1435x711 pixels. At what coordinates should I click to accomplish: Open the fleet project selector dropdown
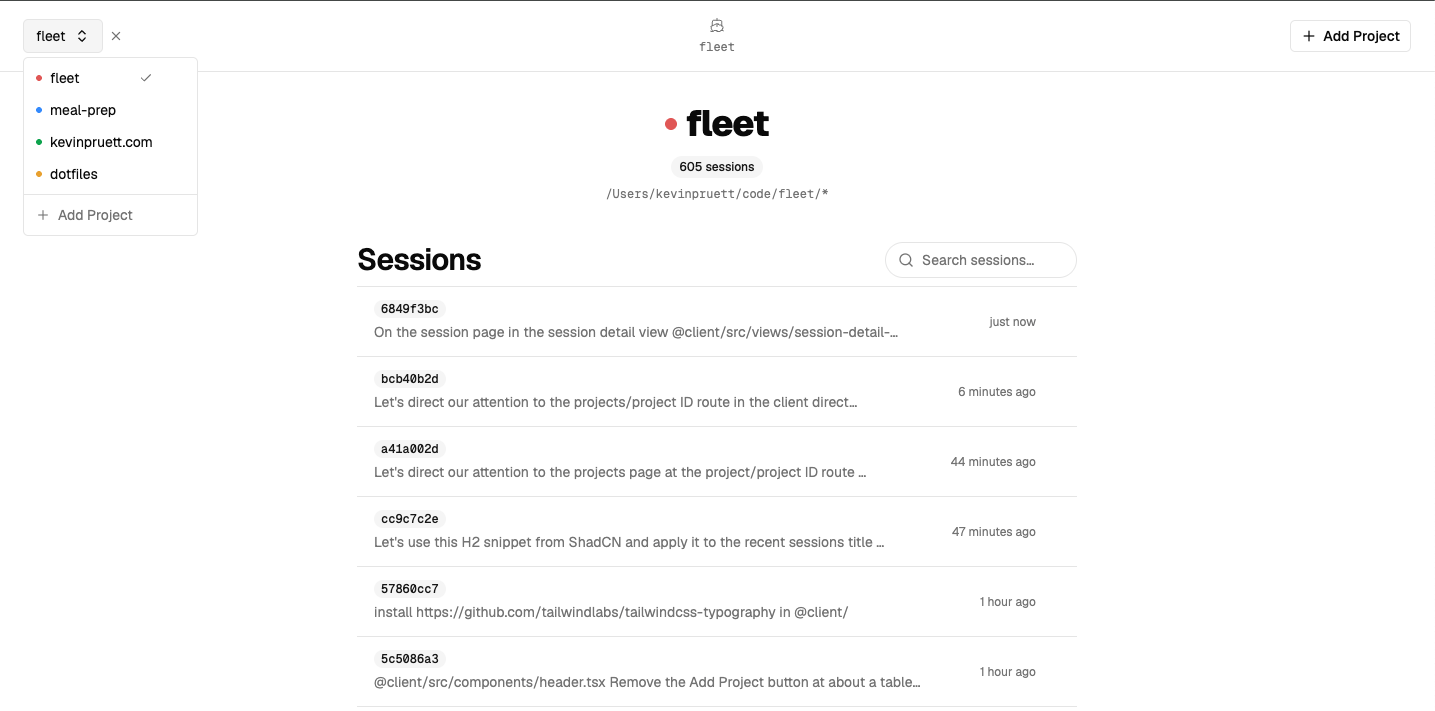[x=62, y=35]
